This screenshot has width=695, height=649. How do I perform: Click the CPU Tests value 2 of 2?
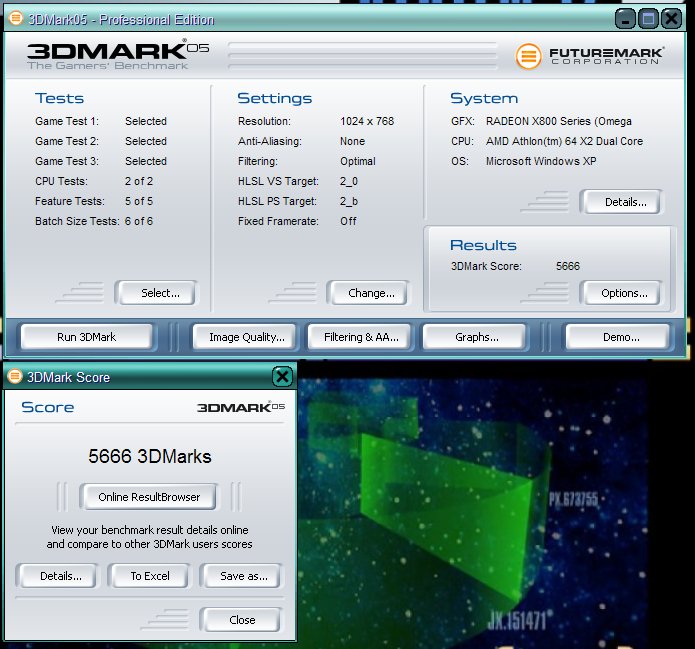coord(139,181)
